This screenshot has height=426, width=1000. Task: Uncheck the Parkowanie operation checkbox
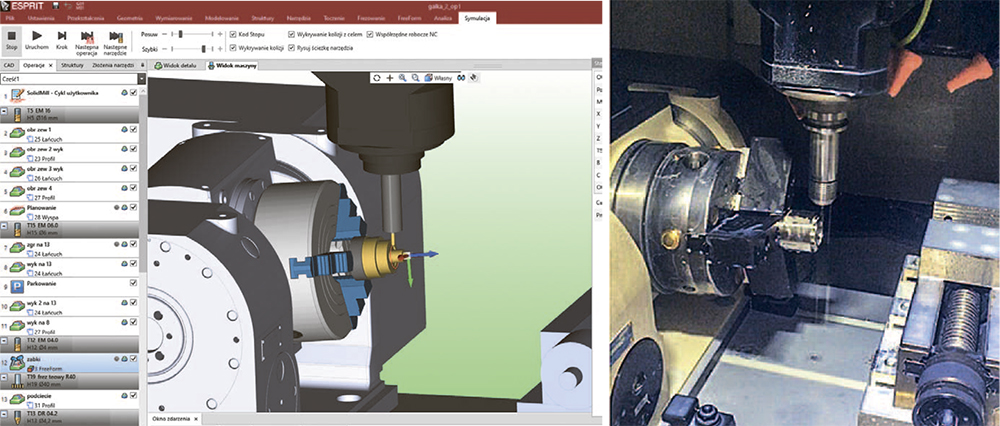(x=133, y=283)
